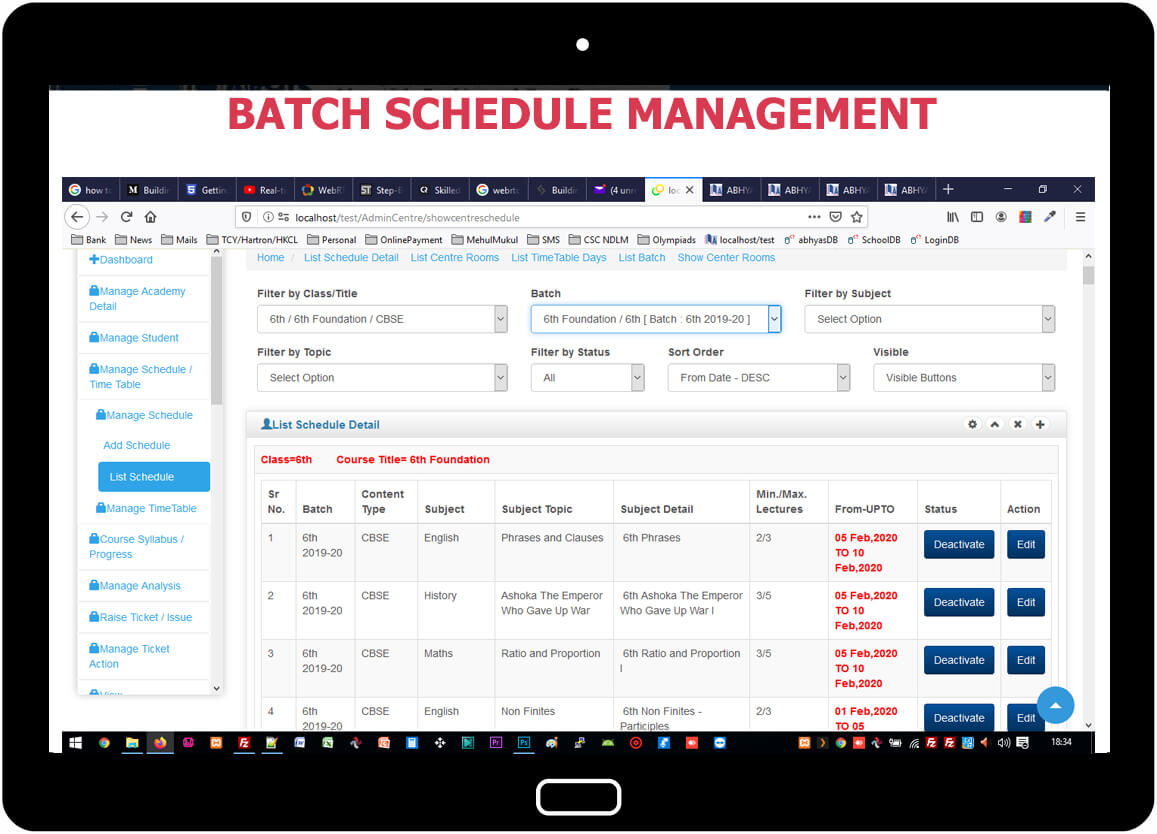Image resolution: width=1157 pixels, height=834 pixels.
Task: Open the speaker volume icon in system tray
Action: coord(1005,743)
